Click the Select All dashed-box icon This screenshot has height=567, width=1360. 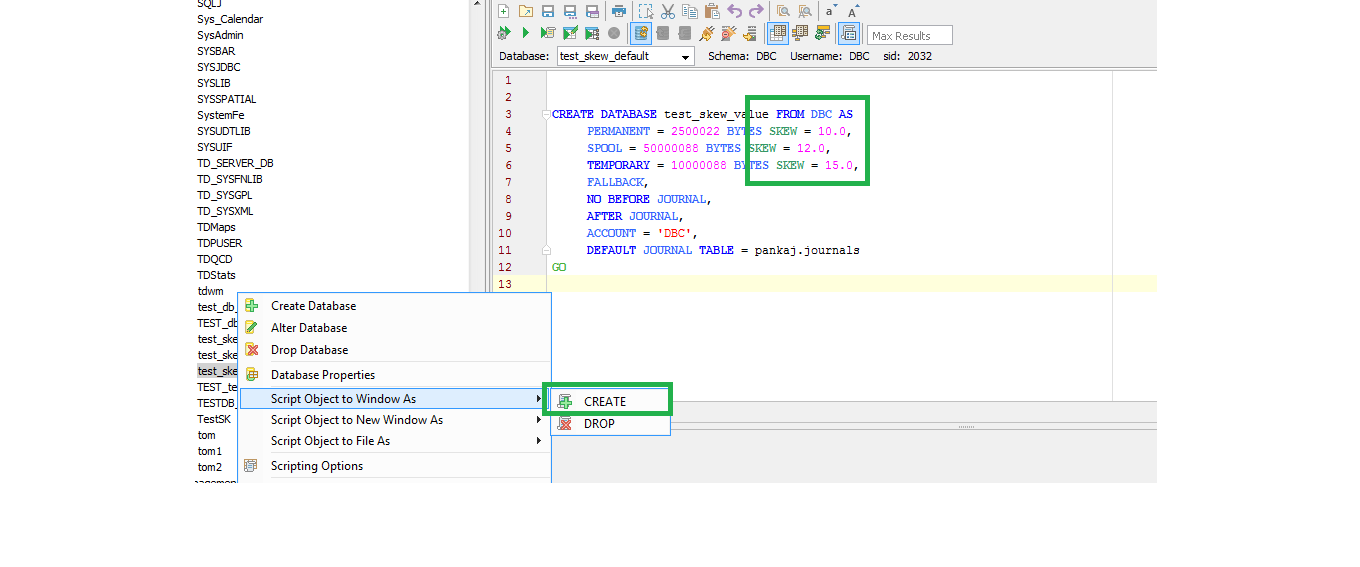(646, 11)
